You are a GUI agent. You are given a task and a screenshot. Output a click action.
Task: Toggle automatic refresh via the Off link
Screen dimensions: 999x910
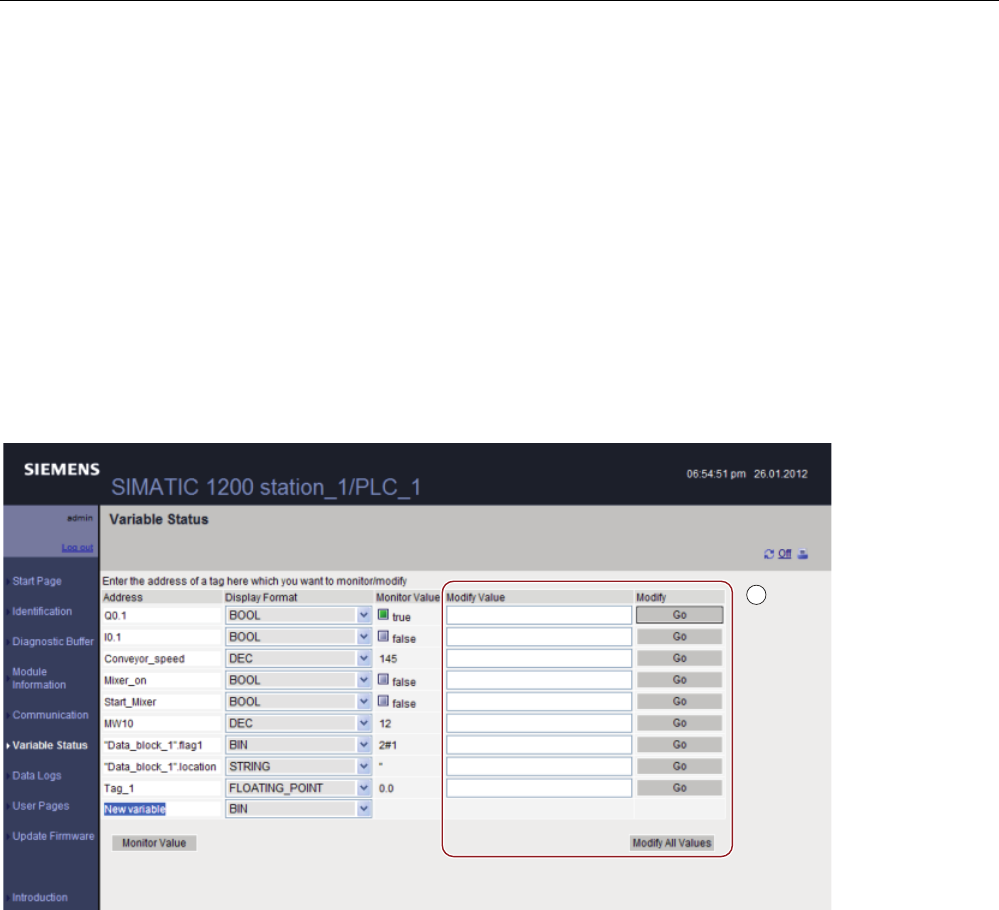pos(784,554)
